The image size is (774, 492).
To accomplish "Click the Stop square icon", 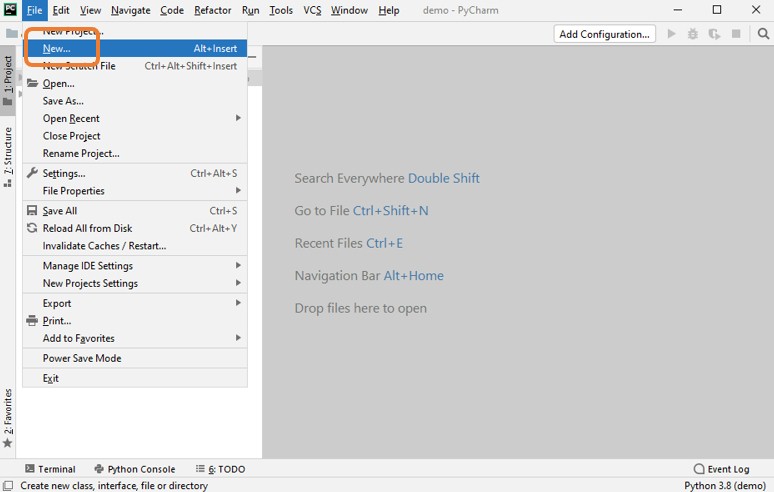I will click(x=736, y=34).
